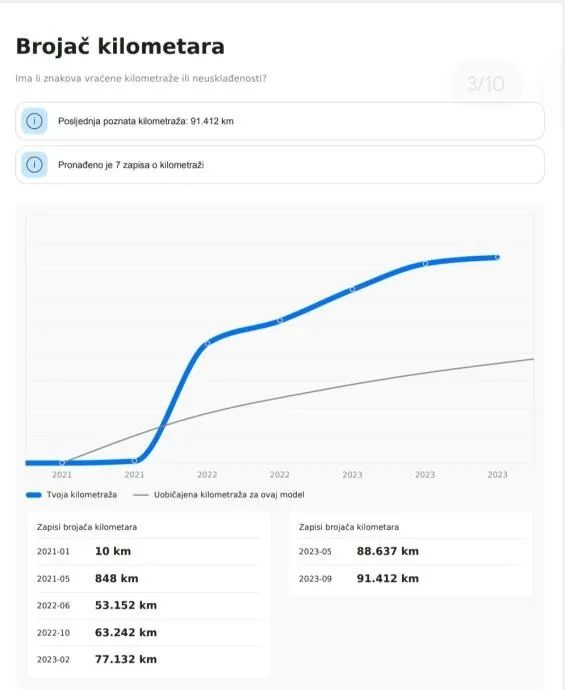
Task: Open the 'Pronađeno je 7 zapisa' notice
Action: (x=280, y=165)
